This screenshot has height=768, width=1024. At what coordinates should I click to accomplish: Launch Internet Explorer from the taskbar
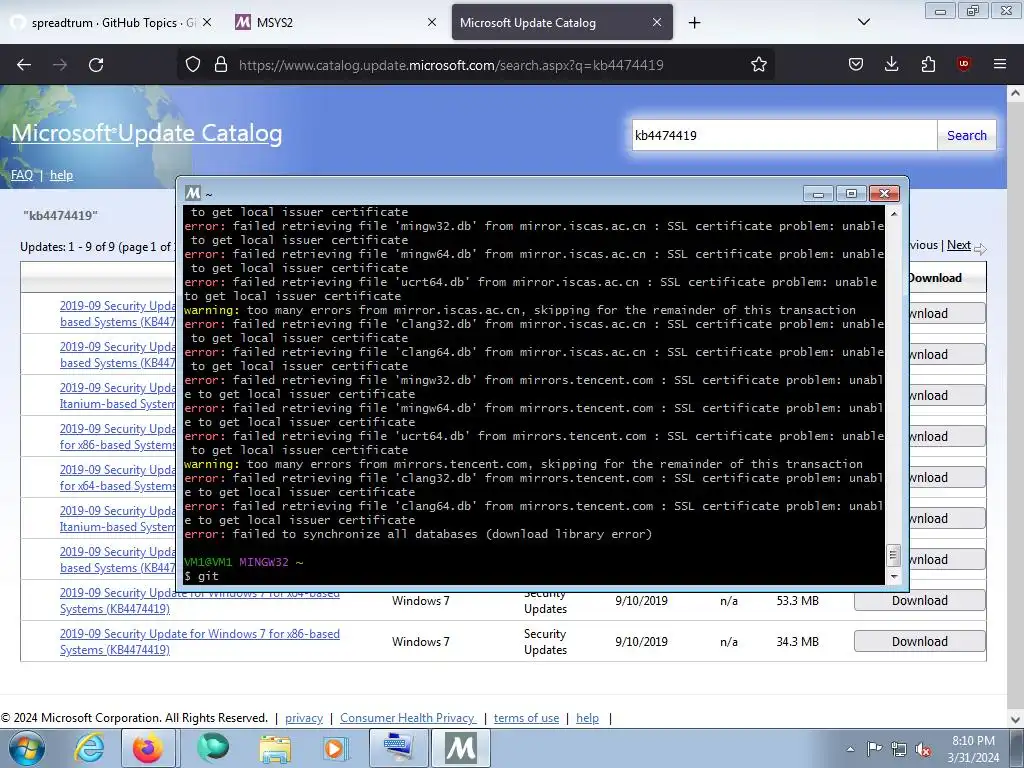[89, 748]
